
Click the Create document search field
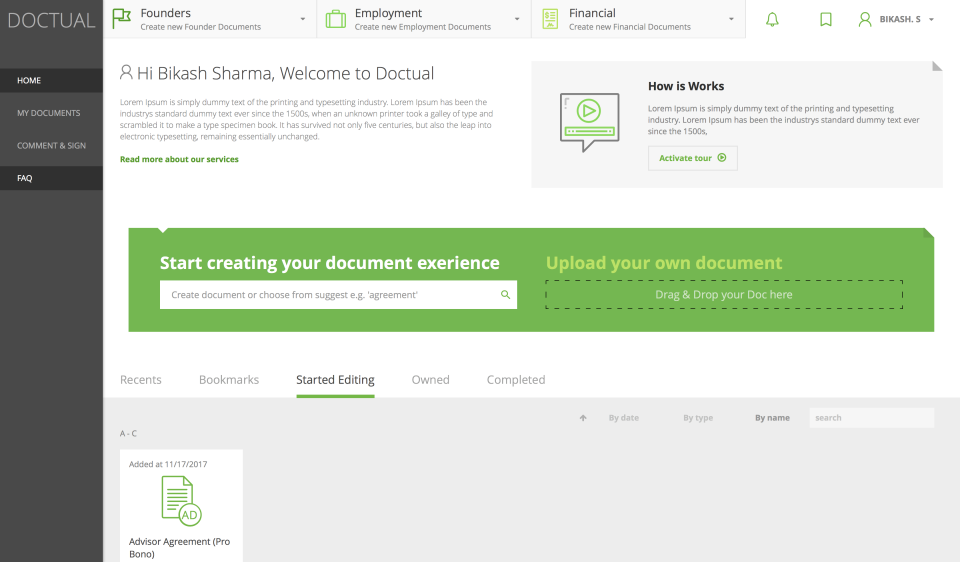pyautogui.click(x=338, y=294)
